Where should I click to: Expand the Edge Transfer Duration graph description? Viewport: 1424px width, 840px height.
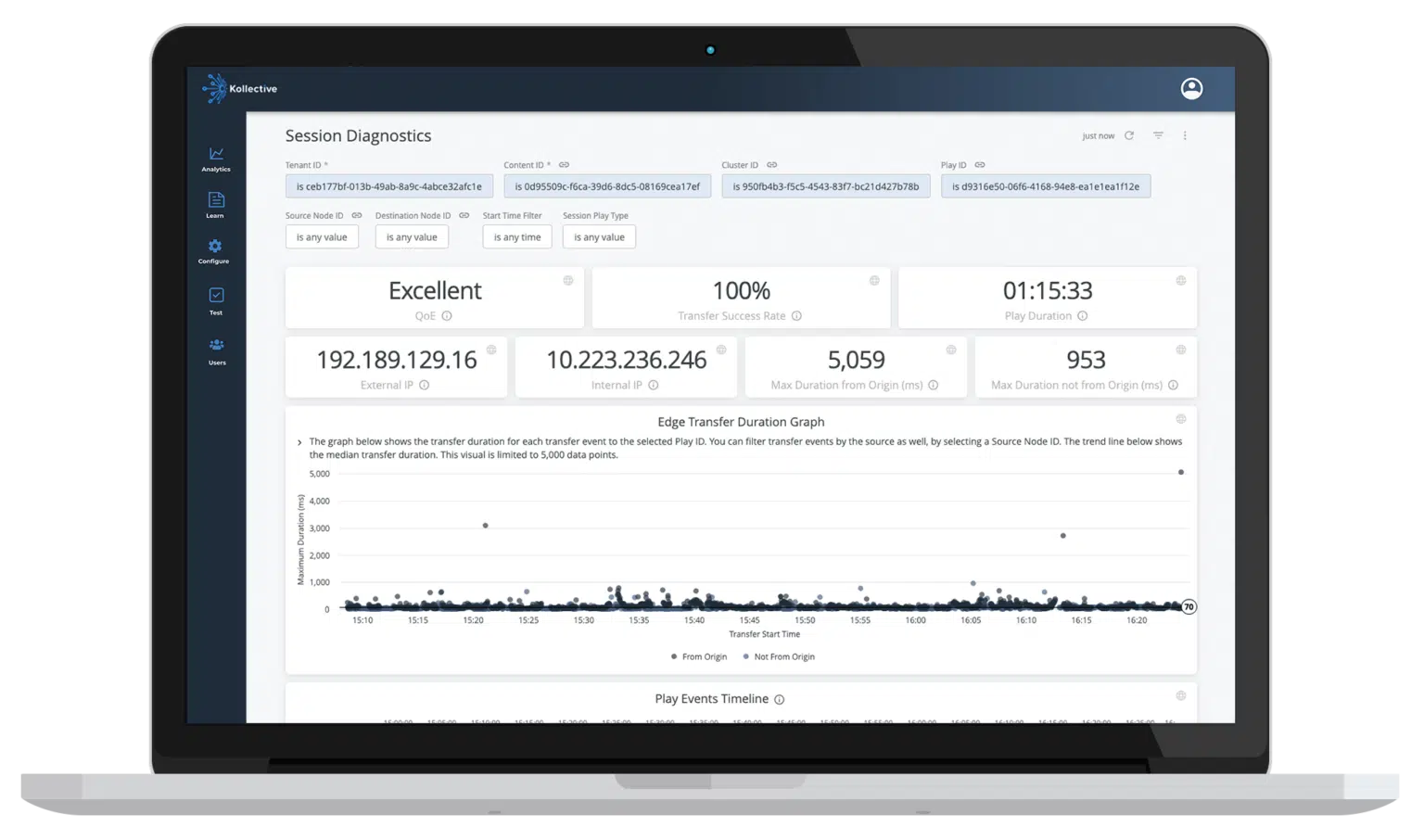299,442
